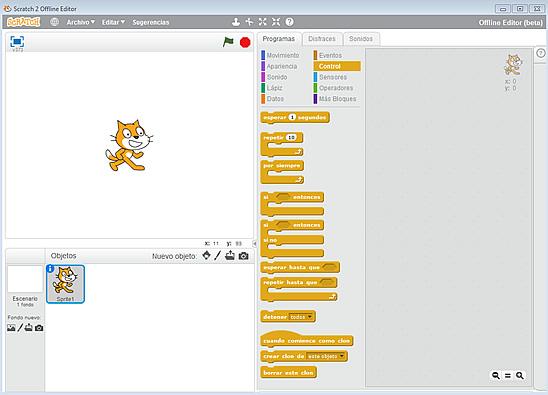Select the Datos block category
The width and height of the screenshot is (548, 395).
point(273,99)
